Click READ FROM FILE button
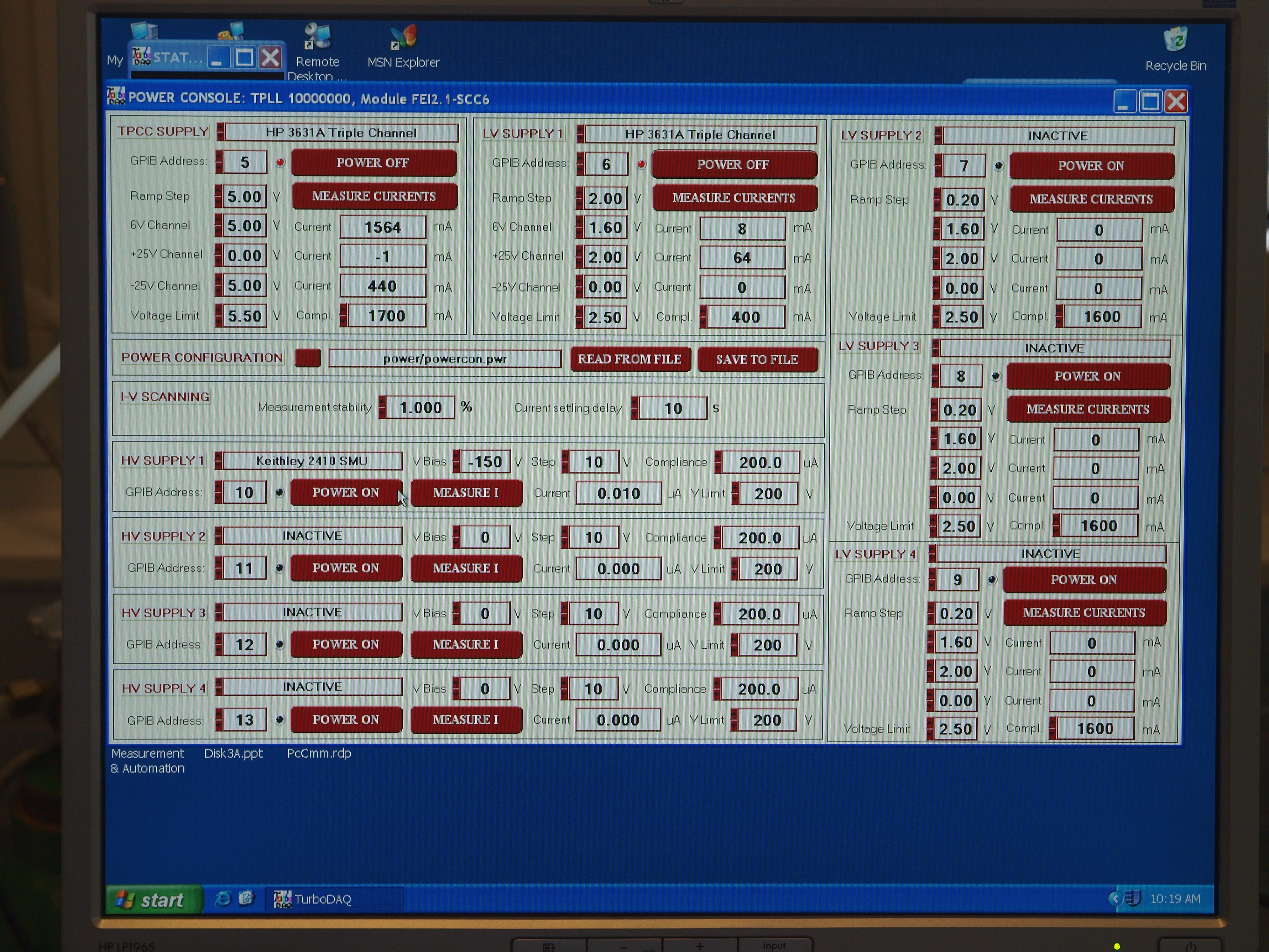The image size is (1269, 952). coord(630,360)
